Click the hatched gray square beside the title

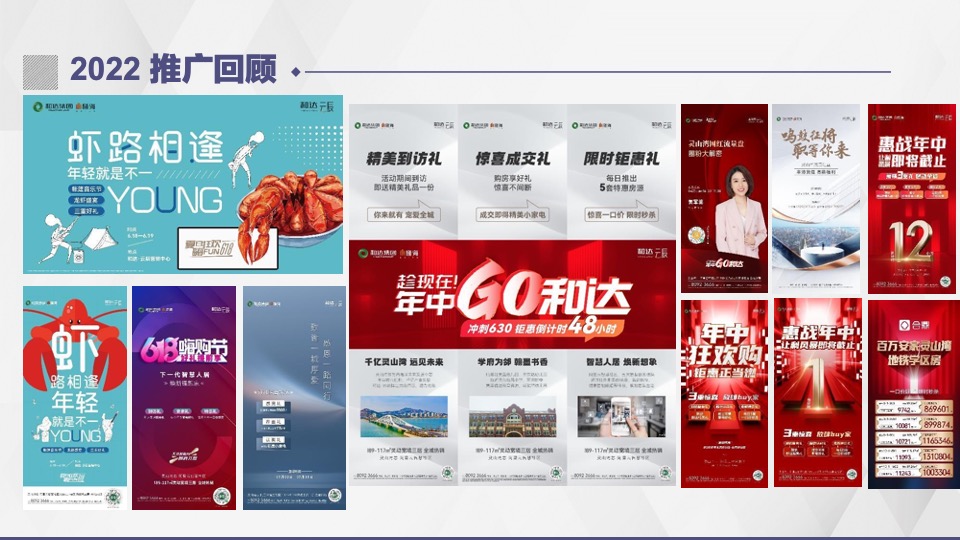tap(41, 70)
